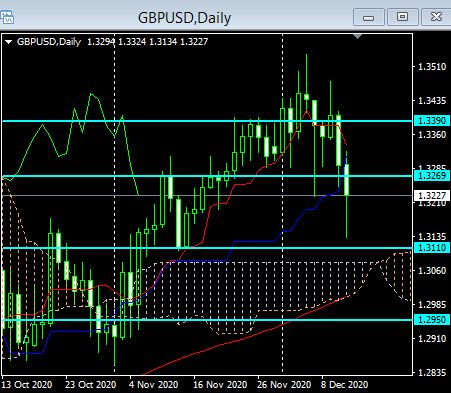The image size is (451, 393).
Task: Click the 1.2835 price scale label
Action: [x=432, y=372]
